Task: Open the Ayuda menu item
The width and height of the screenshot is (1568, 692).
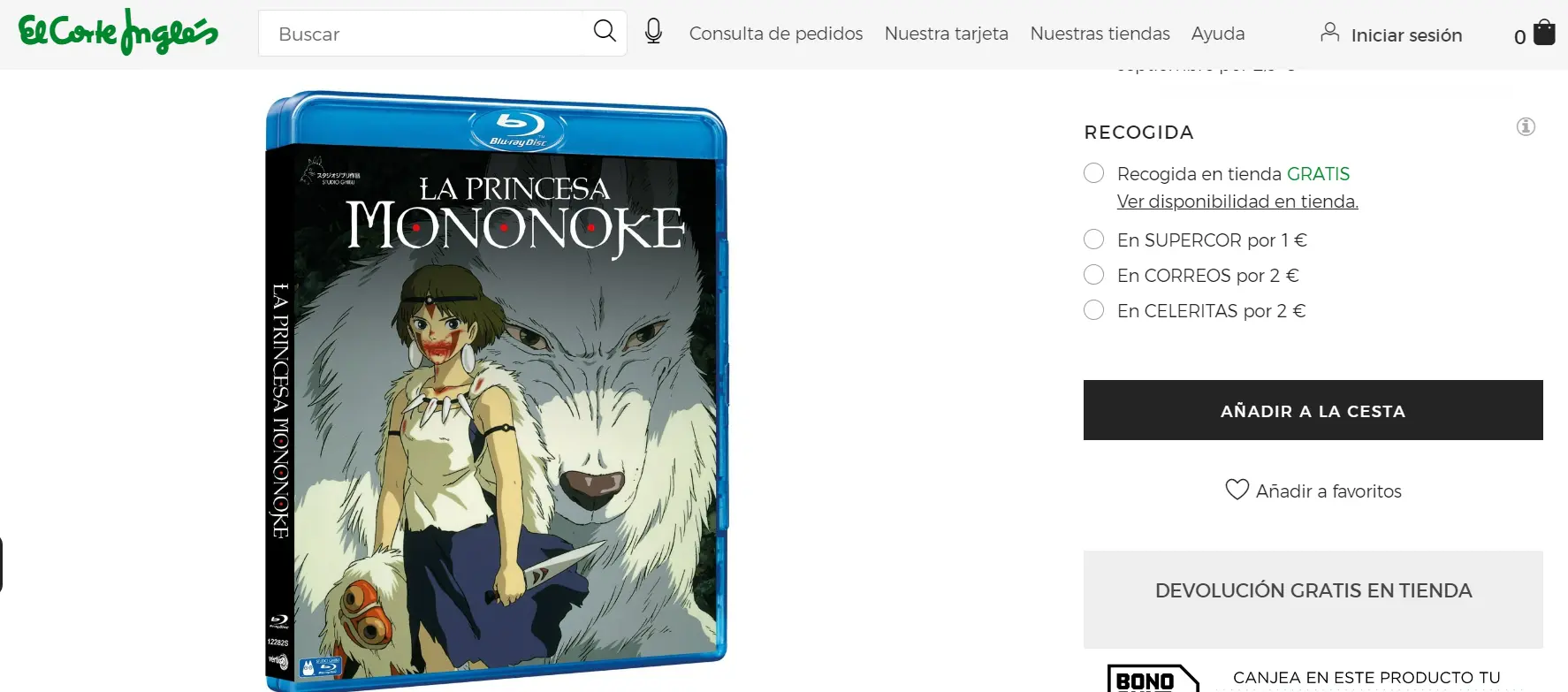Action: [x=1217, y=34]
